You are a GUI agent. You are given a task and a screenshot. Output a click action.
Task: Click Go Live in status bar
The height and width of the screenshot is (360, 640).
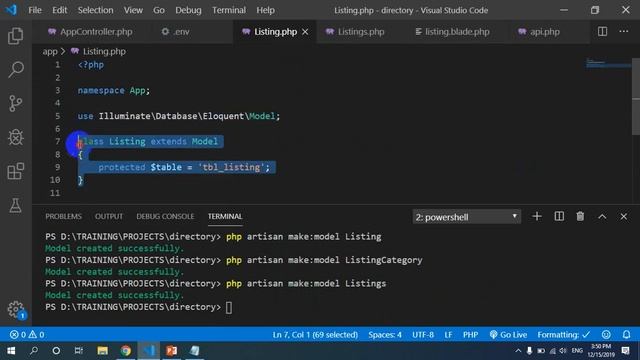[x=508, y=335]
